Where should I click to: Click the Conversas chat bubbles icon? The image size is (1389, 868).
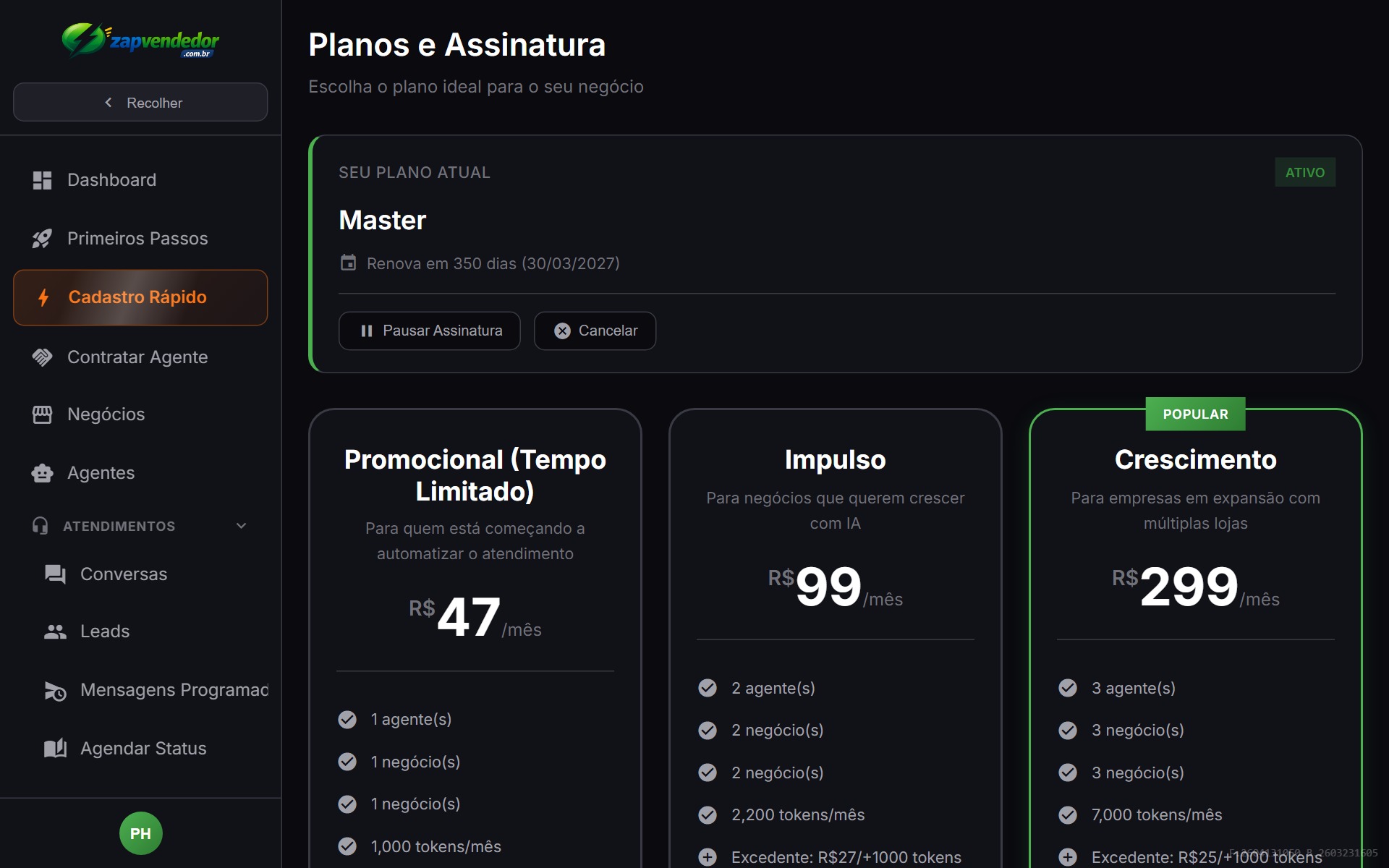click(x=55, y=574)
